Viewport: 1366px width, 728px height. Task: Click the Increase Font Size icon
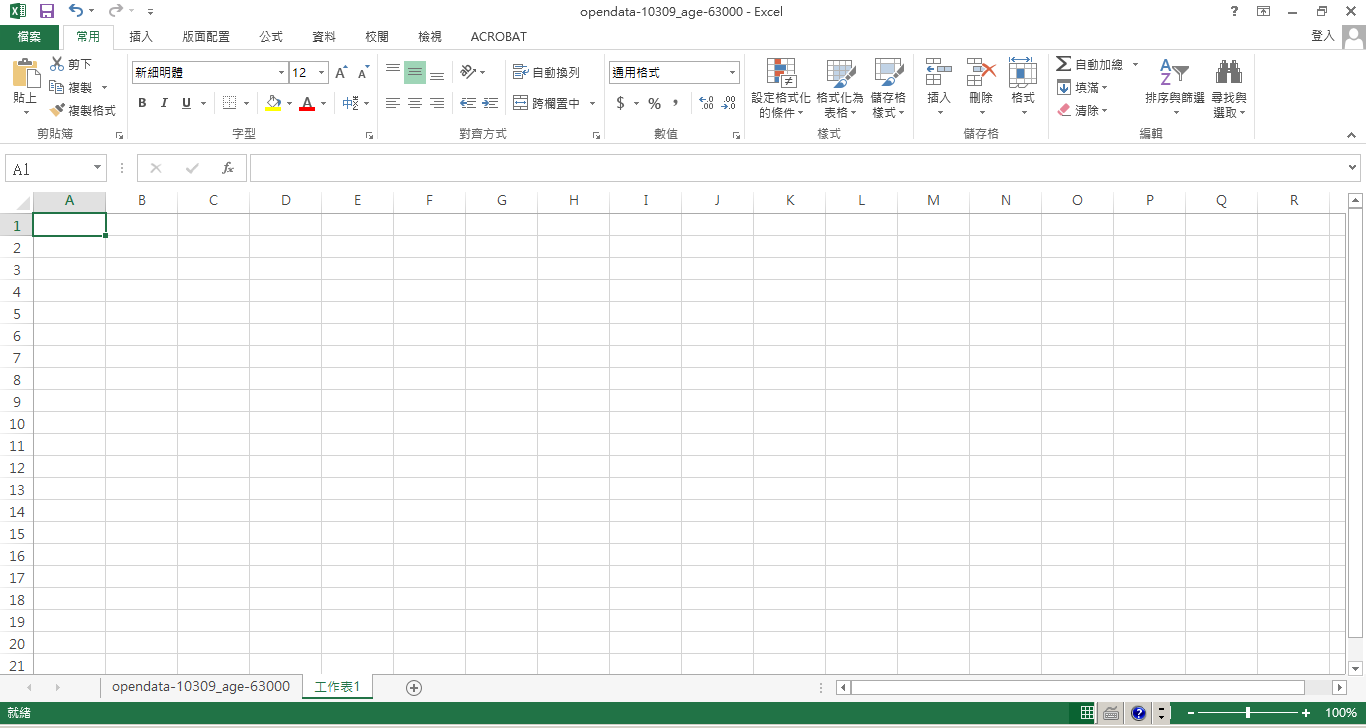coord(341,73)
